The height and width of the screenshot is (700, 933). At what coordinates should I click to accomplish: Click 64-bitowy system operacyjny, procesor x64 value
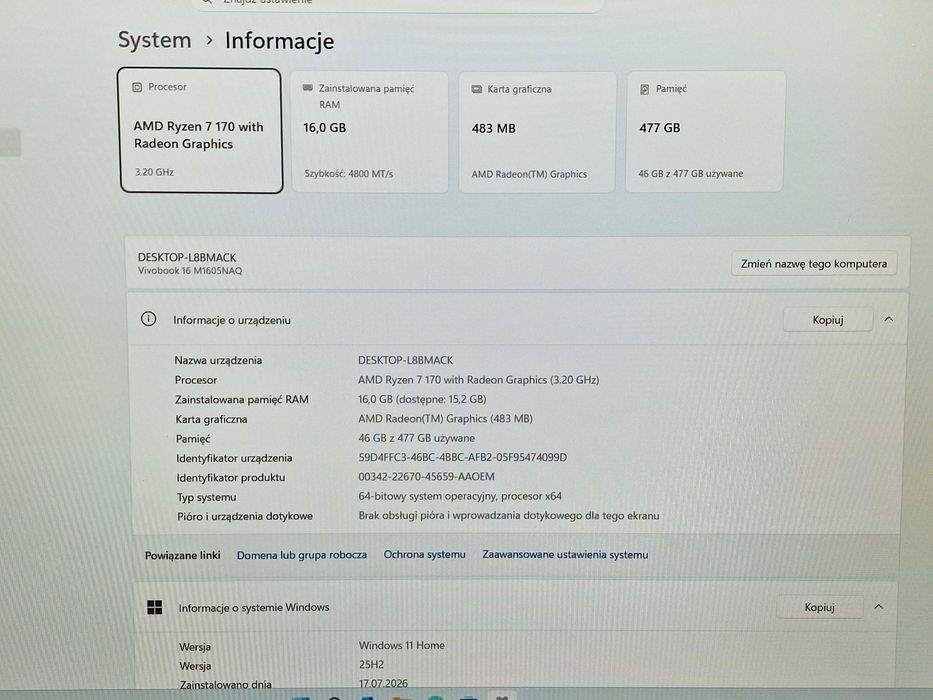460,496
